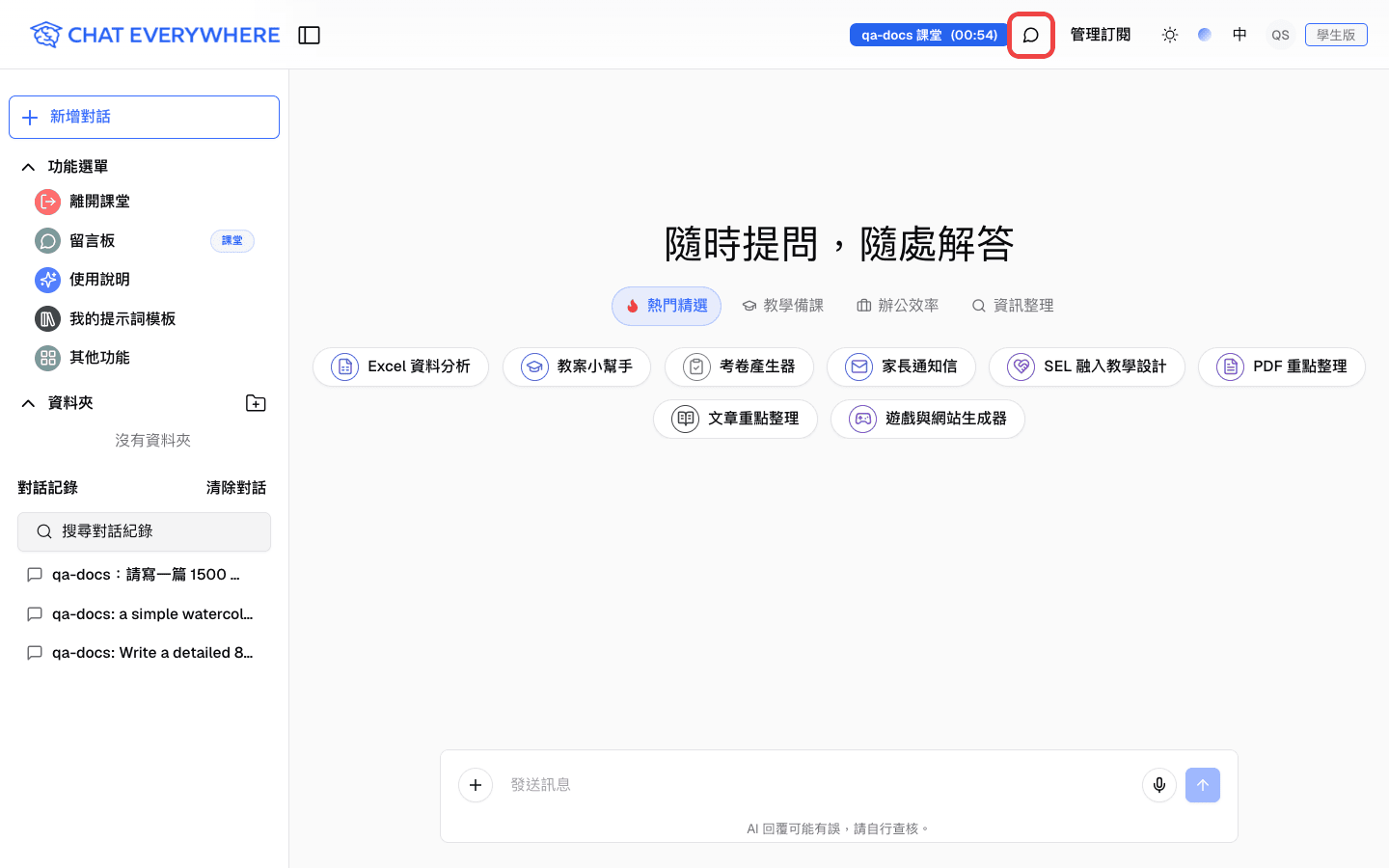The height and width of the screenshot is (868, 1389).
Task: Select the 辦公效率 tab
Action: click(x=897, y=306)
